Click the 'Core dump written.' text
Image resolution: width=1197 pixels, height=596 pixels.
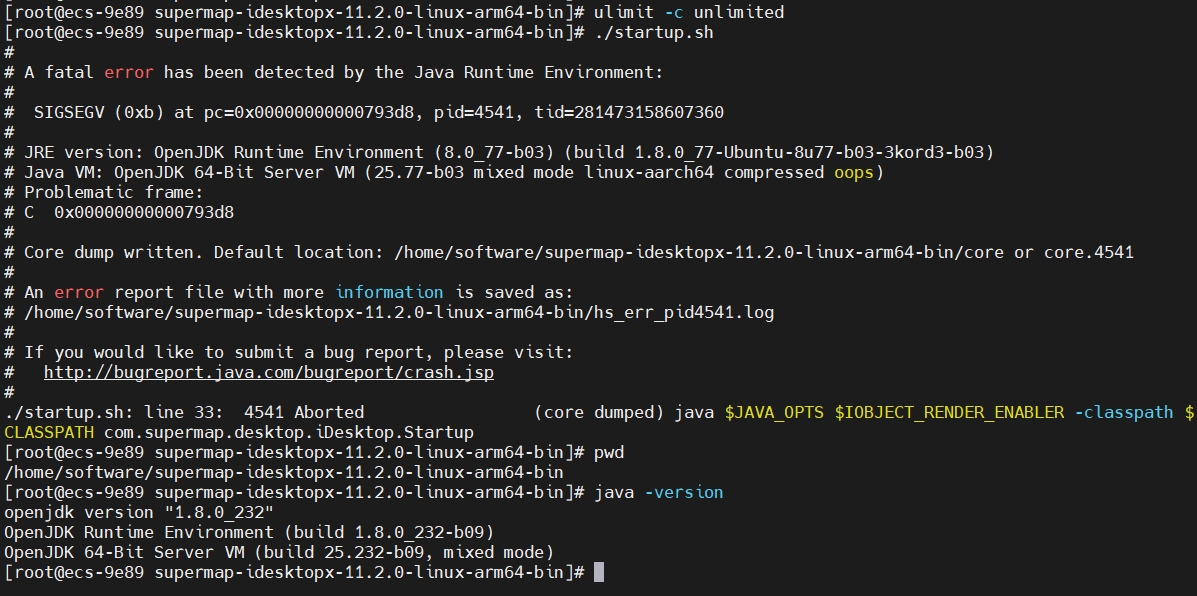pos(114,252)
